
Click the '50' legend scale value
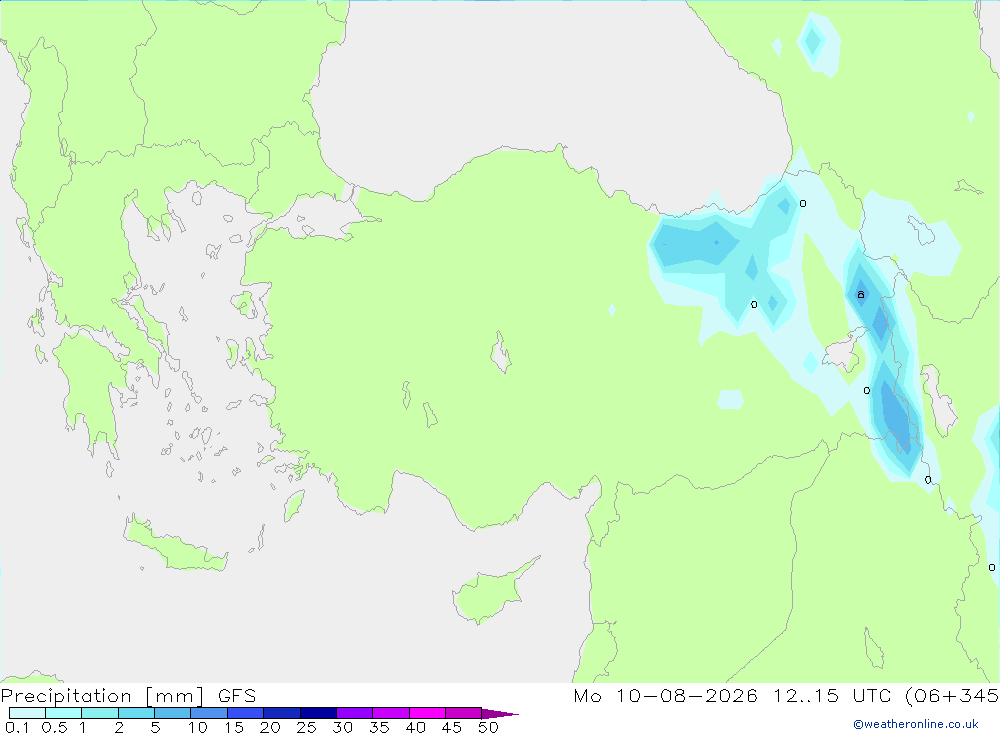click(488, 727)
